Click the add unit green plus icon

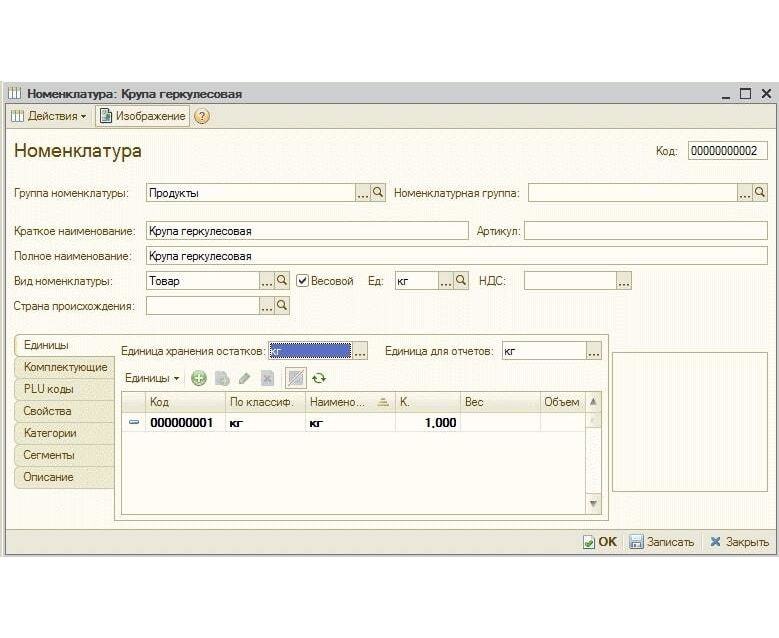tap(199, 378)
